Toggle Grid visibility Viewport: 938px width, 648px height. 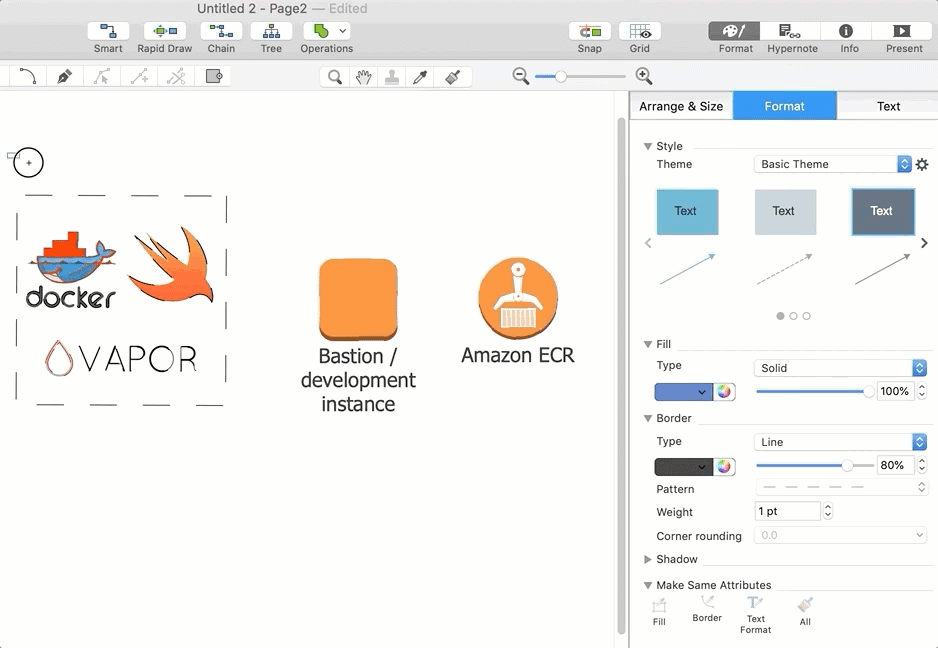[639, 31]
